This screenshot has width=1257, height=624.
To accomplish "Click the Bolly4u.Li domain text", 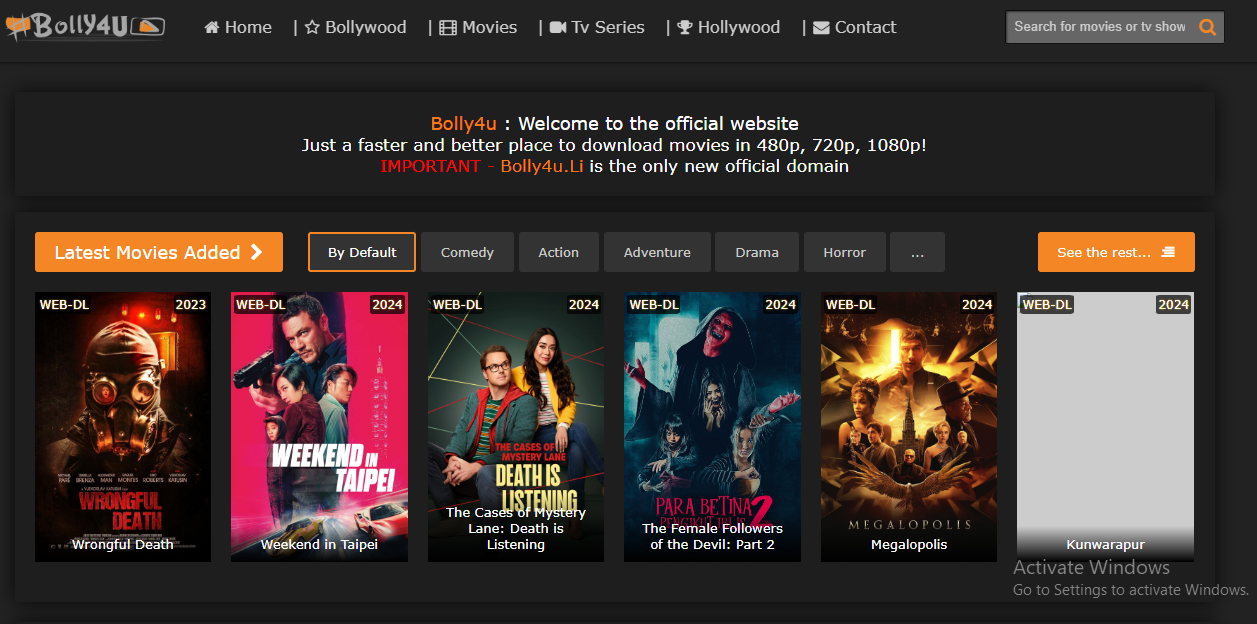I will pos(542,166).
